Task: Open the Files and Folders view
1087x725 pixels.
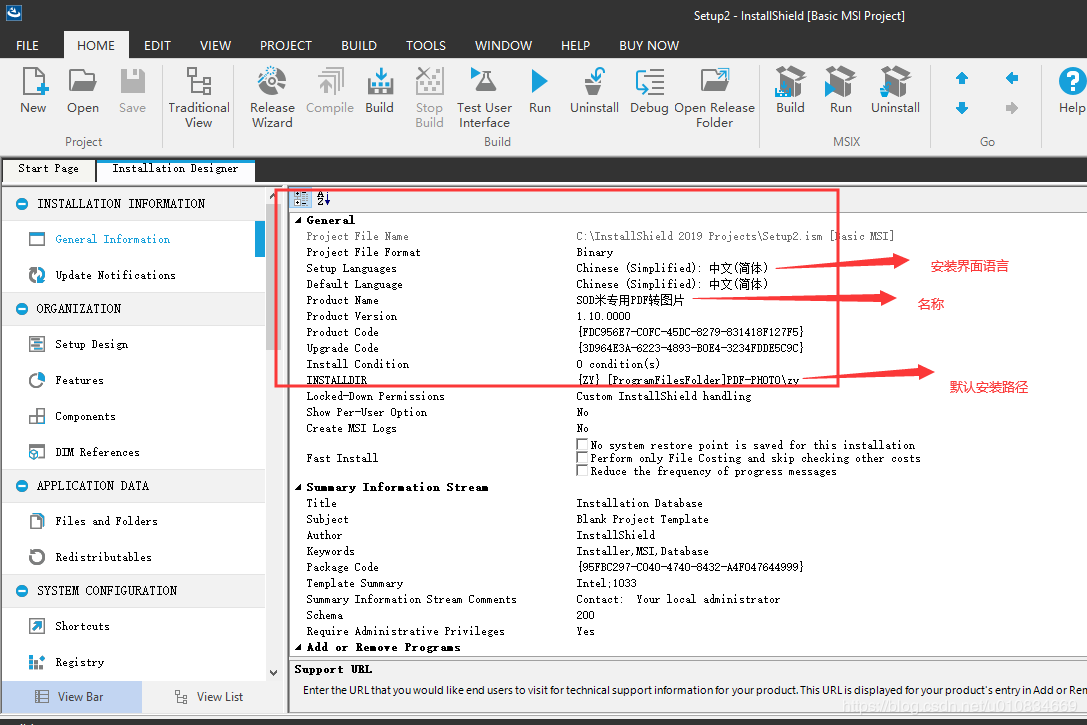Action: click(106, 521)
